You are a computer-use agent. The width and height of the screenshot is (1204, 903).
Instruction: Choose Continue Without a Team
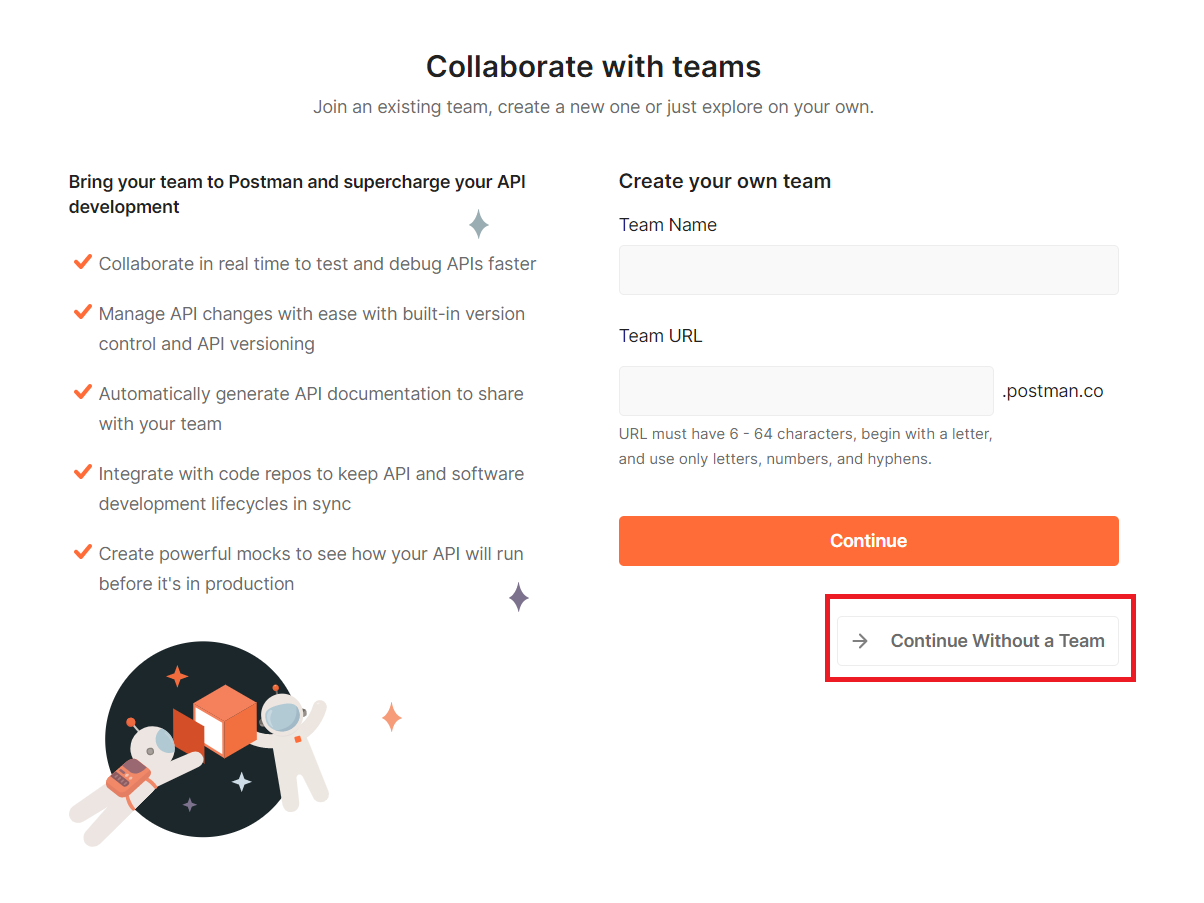997,641
